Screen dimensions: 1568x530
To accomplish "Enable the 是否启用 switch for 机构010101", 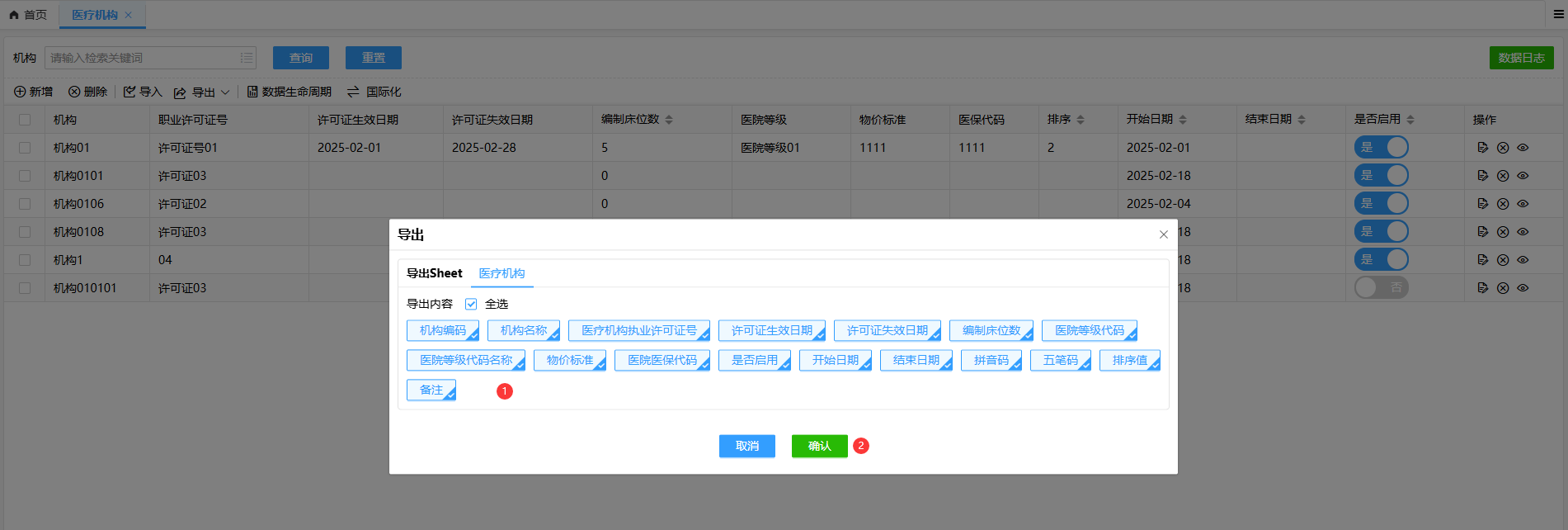I will (1381, 288).
